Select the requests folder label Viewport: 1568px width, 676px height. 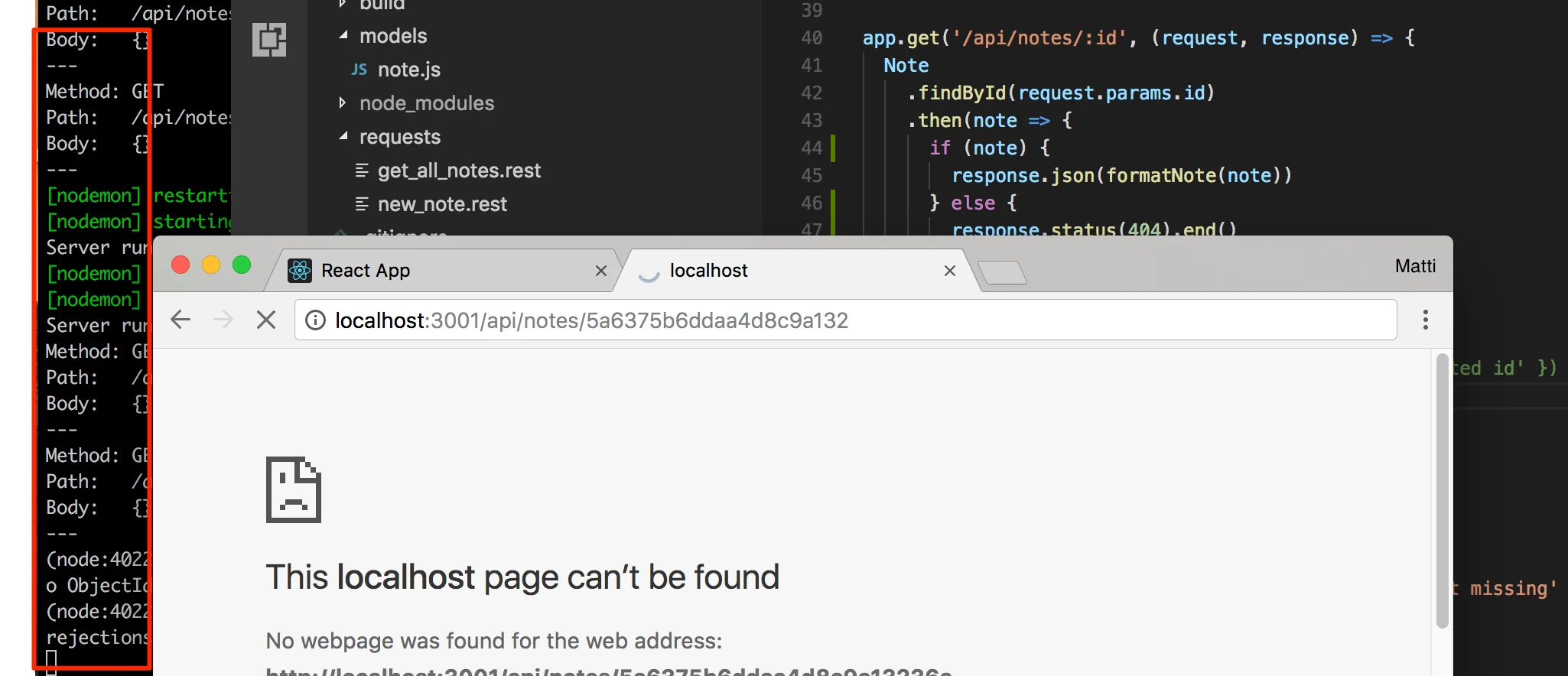(x=400, y=137)
